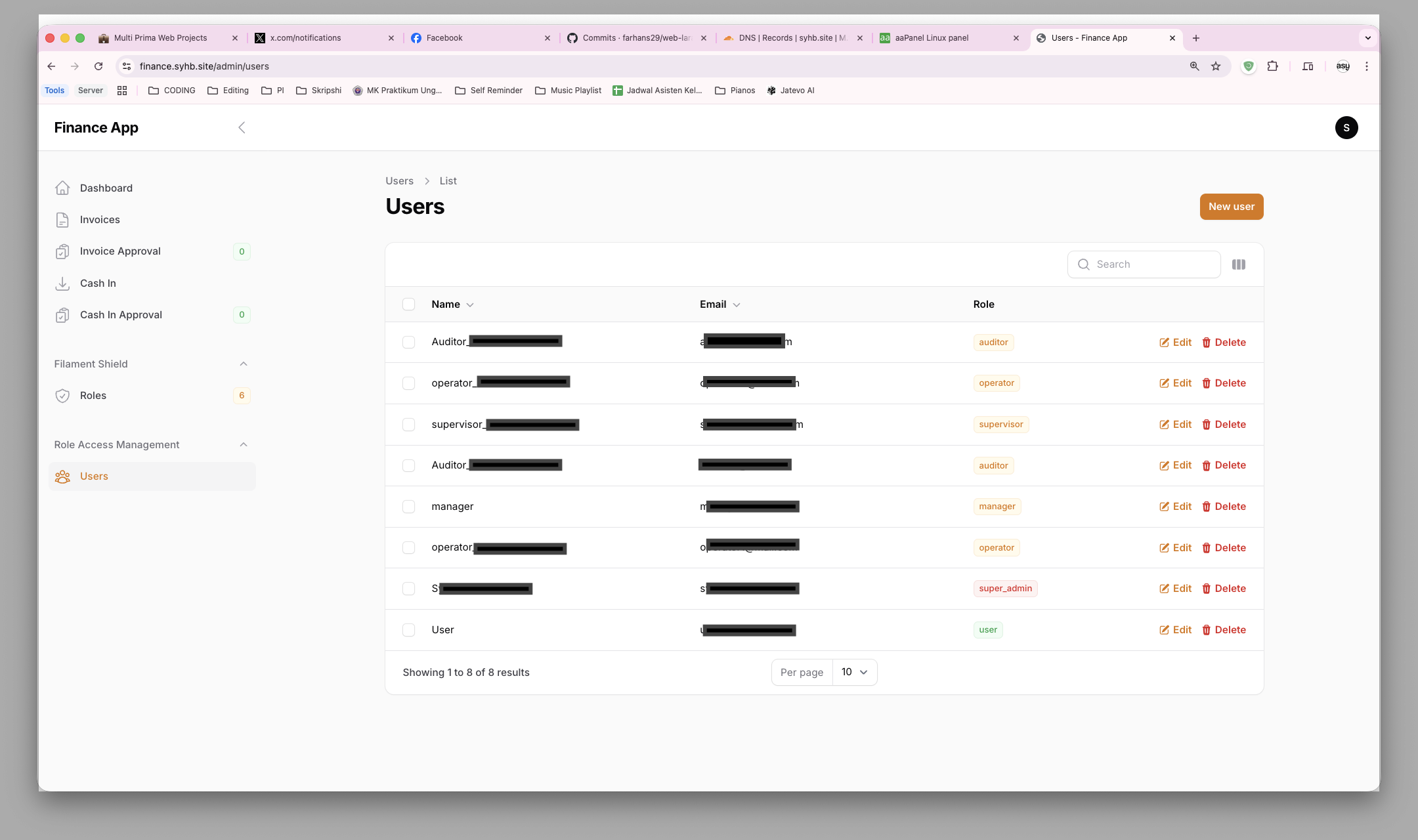The height and width of the screenshot is (840, 1418).
Task: Click the New user button
Action: click(x=1231, y=207)
